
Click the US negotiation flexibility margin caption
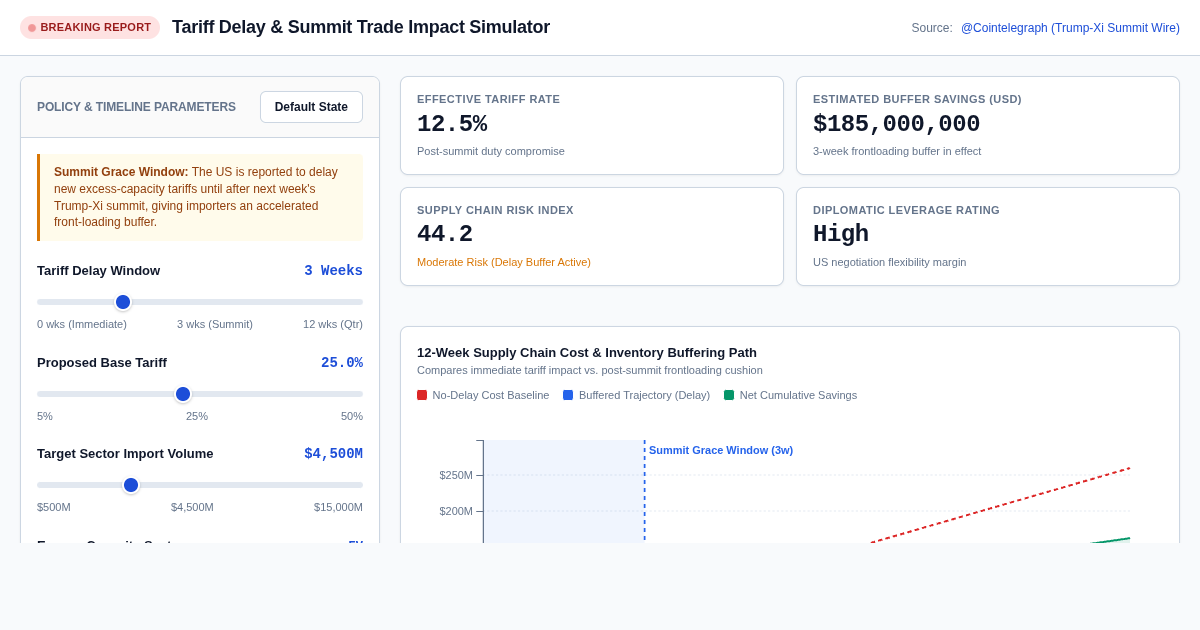[890, 262]
